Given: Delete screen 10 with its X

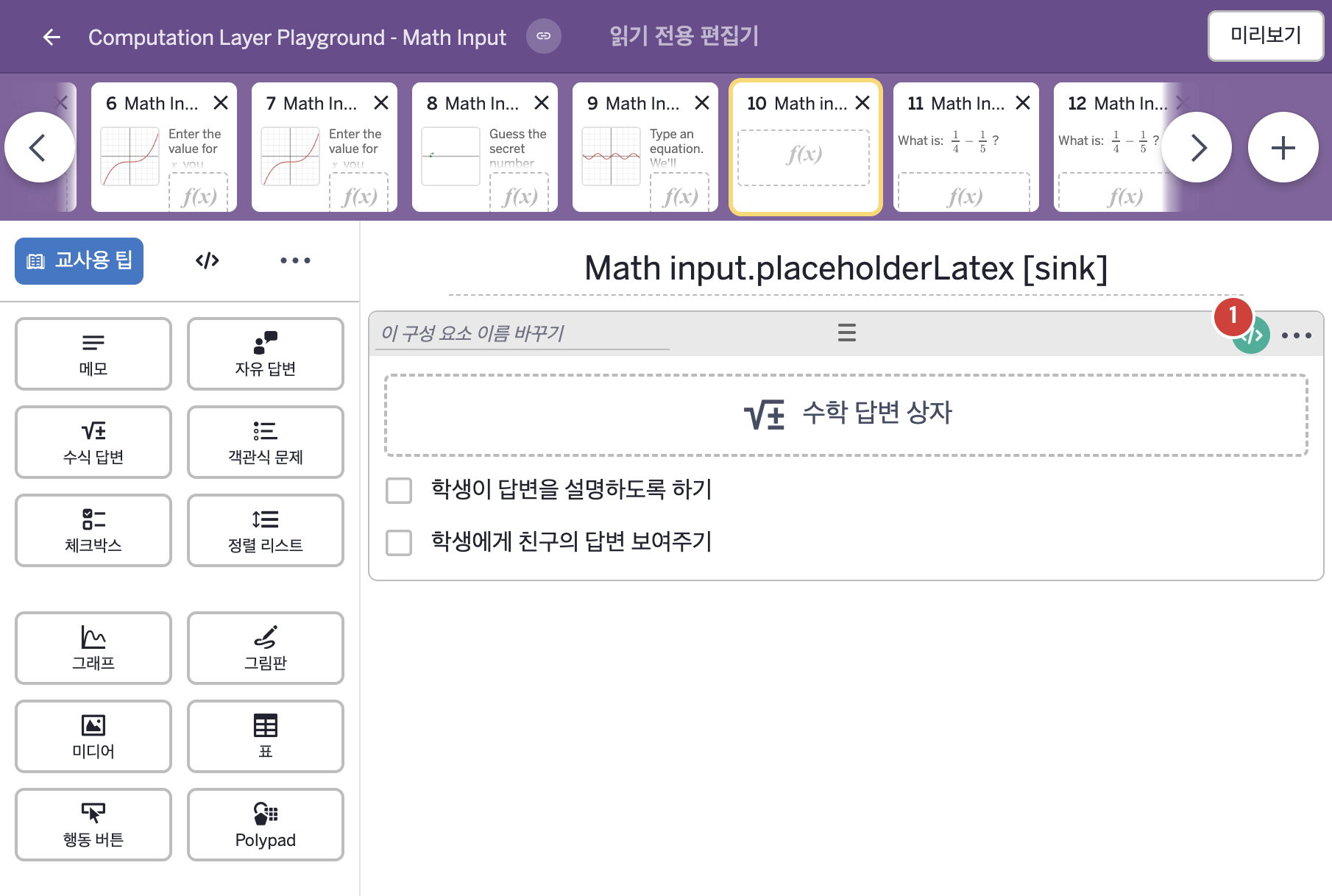Looking at the screenshot, I should (862, 103).
